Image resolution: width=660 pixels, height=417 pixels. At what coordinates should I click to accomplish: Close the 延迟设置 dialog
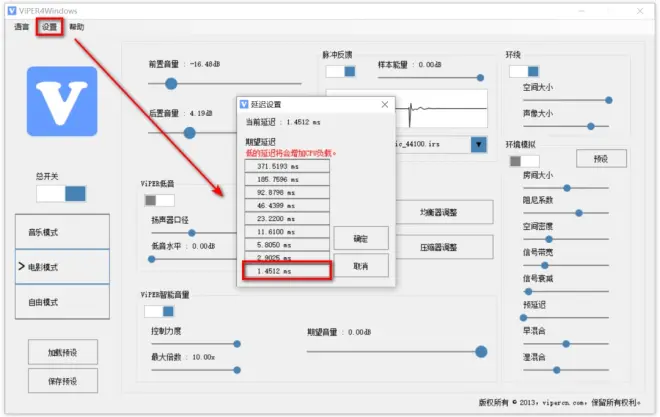tap(385, 104)
